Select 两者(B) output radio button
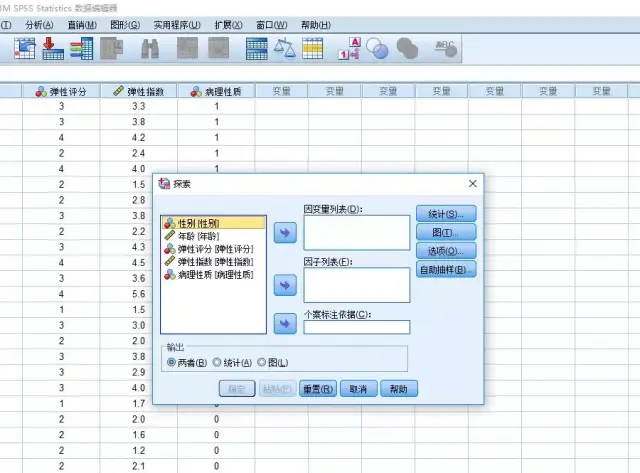 coord(171,362)
